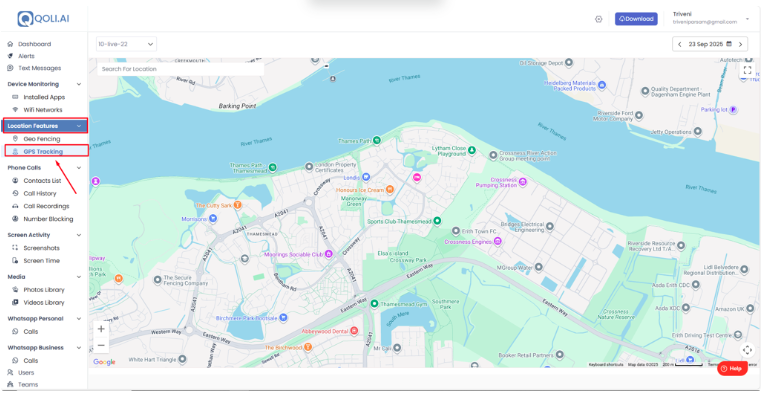The image size is (762, 393).
Task: Open the 10-live-22 device dropdown
Action: 126,44
